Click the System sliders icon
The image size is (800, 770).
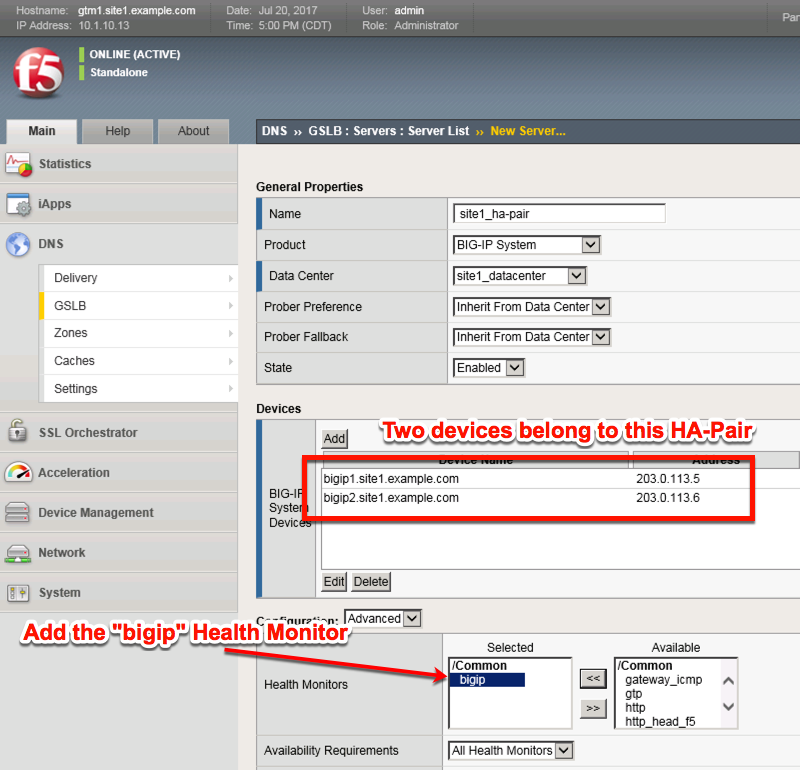tap(18, 593)
